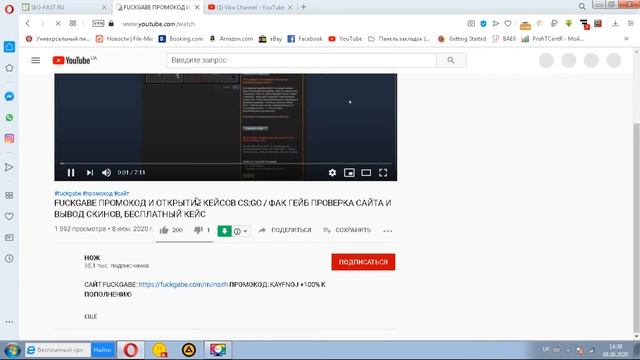The width and height of the screenshot is (640, 360).
Task: Open the Opera main menu logo
Action: click(x=9, y=9)
